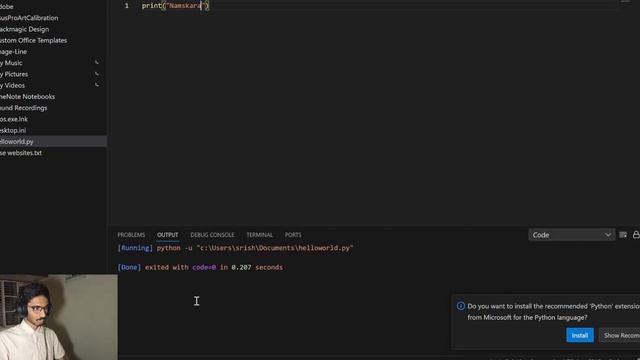Viewport: 640px width, 360px height.
Task: Open helloworld.py in the file explorer
Action: tap(53, 141)
